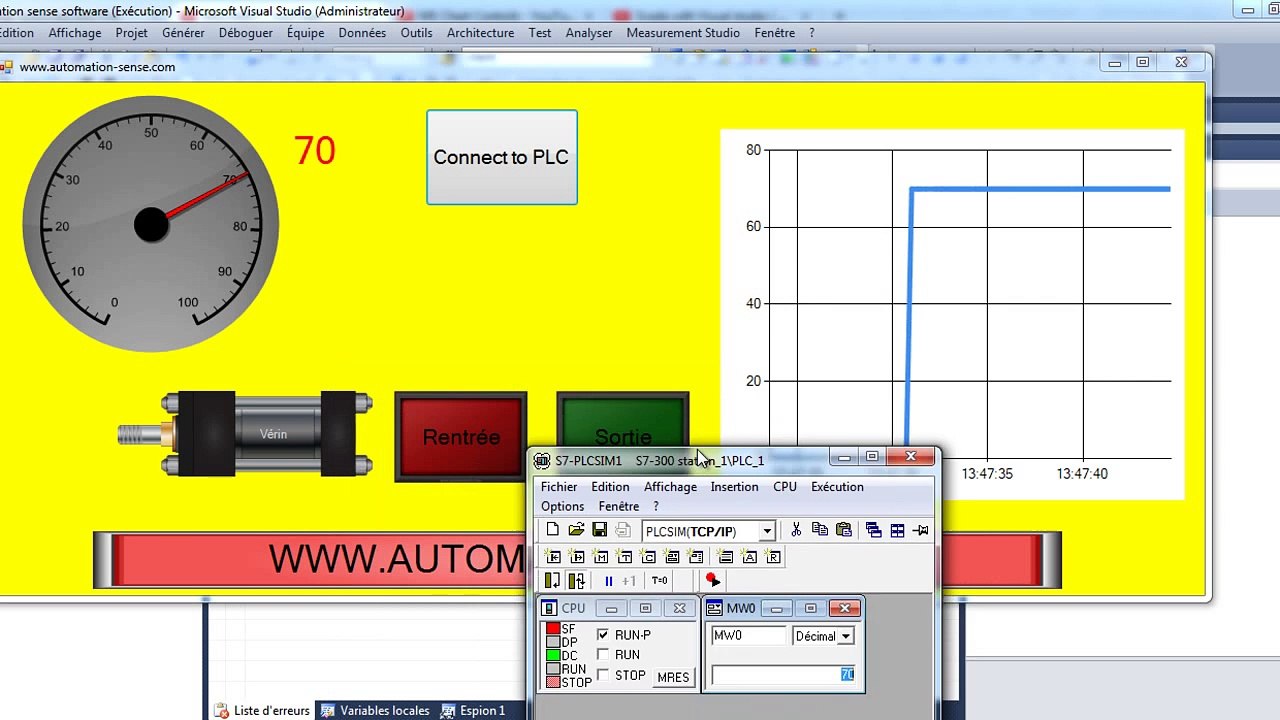
Task: Select continuous scan cycle mode
Action: point(577,580)
